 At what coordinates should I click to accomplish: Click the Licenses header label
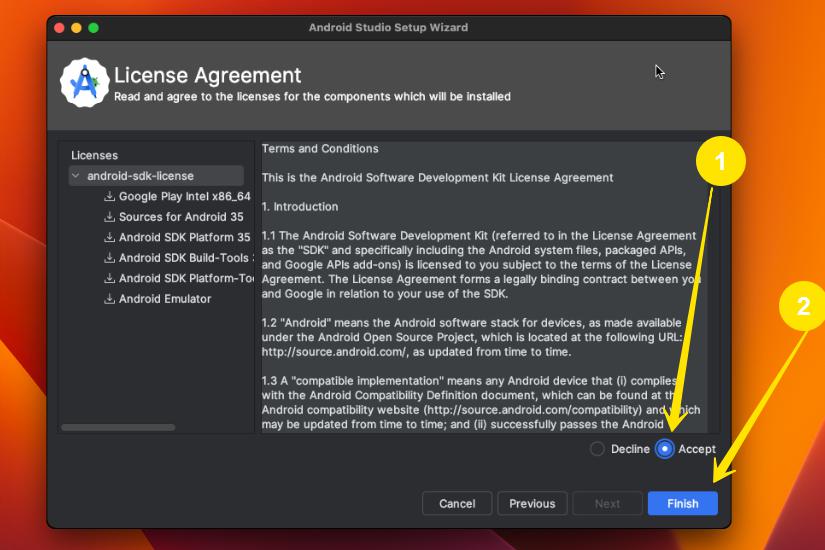(94, 155)
